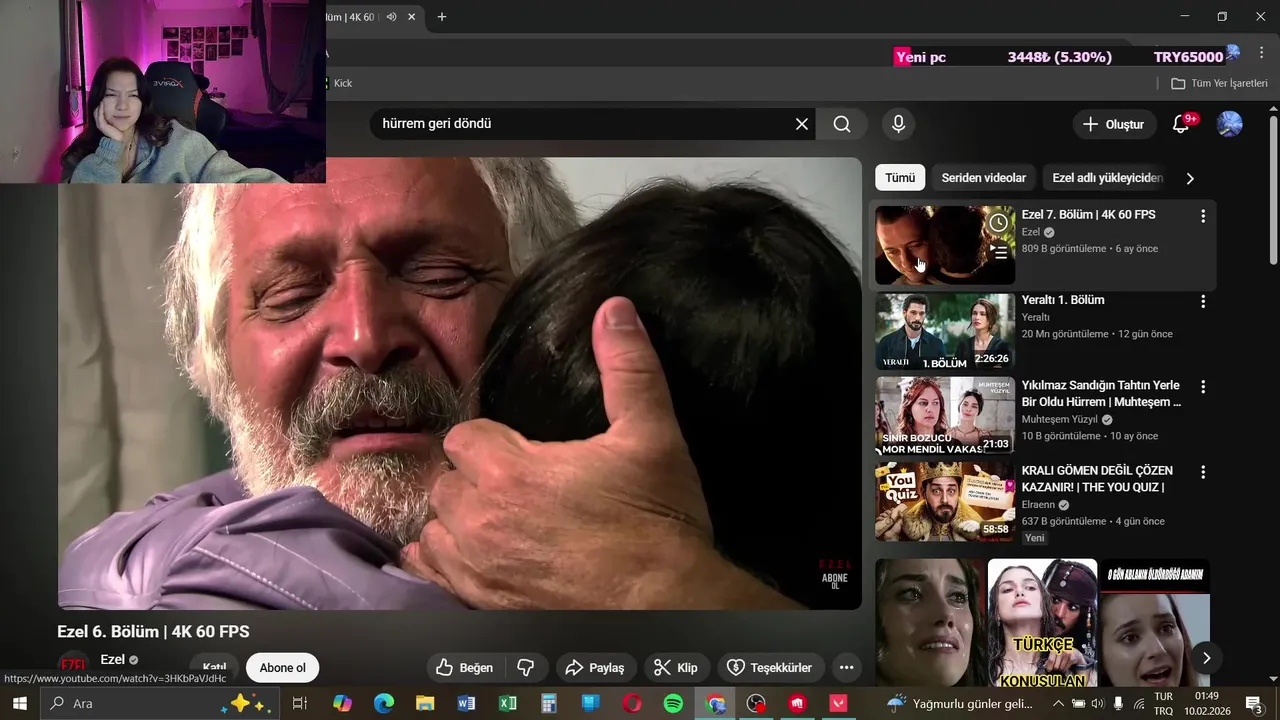Image resolution: width=1280 pixels, height=720 pixels.
Task: Select the Tümü filter chip
Action: click(900, 178)
